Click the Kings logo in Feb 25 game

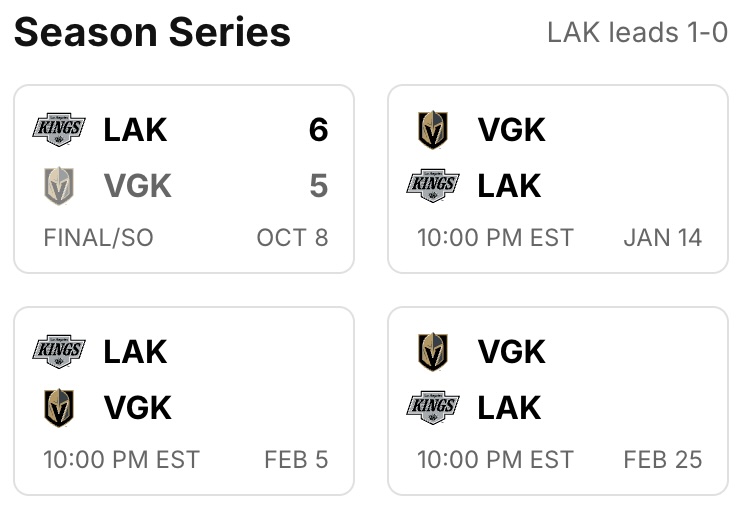433,408
